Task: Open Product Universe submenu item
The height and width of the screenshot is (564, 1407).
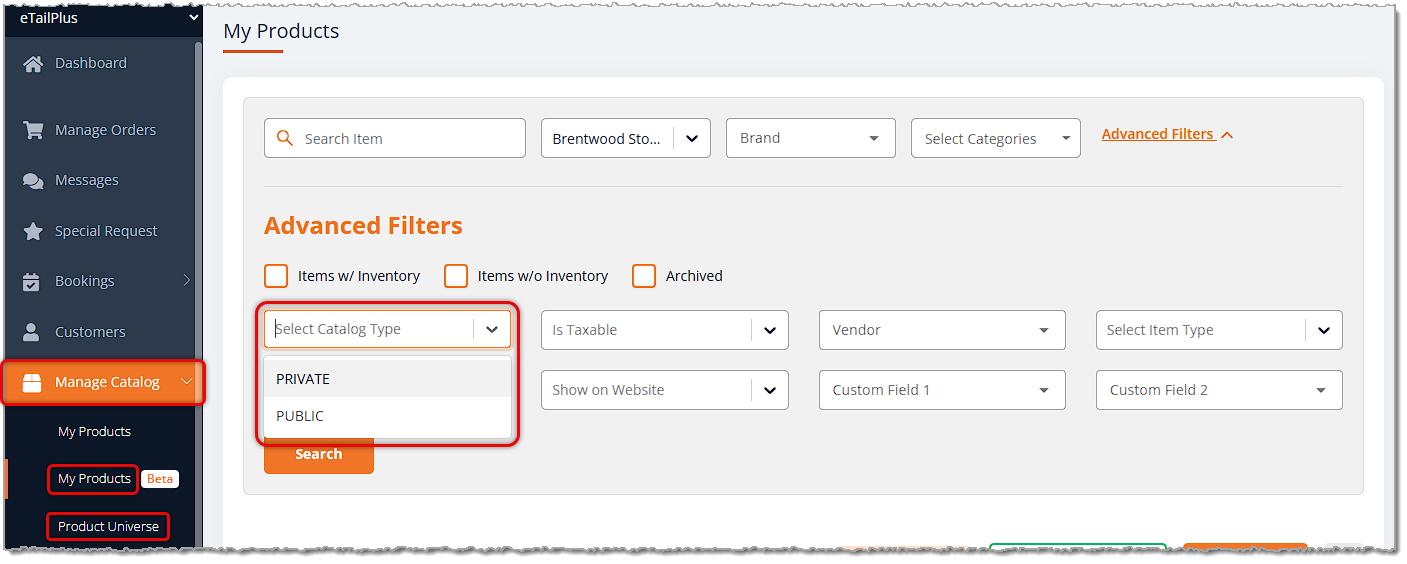Action: 108,526
